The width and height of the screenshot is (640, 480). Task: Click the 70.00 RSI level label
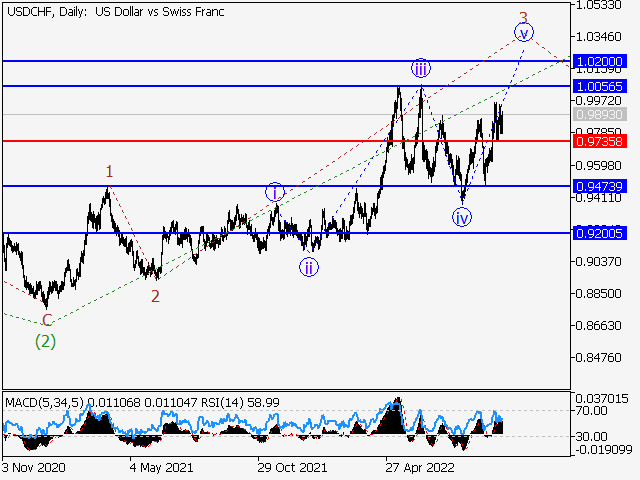pos(591,411)
